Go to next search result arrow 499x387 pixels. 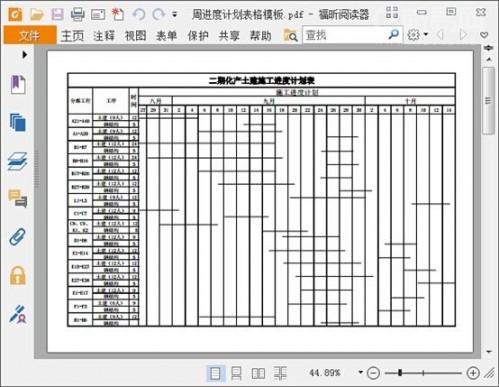click(463, 35)
